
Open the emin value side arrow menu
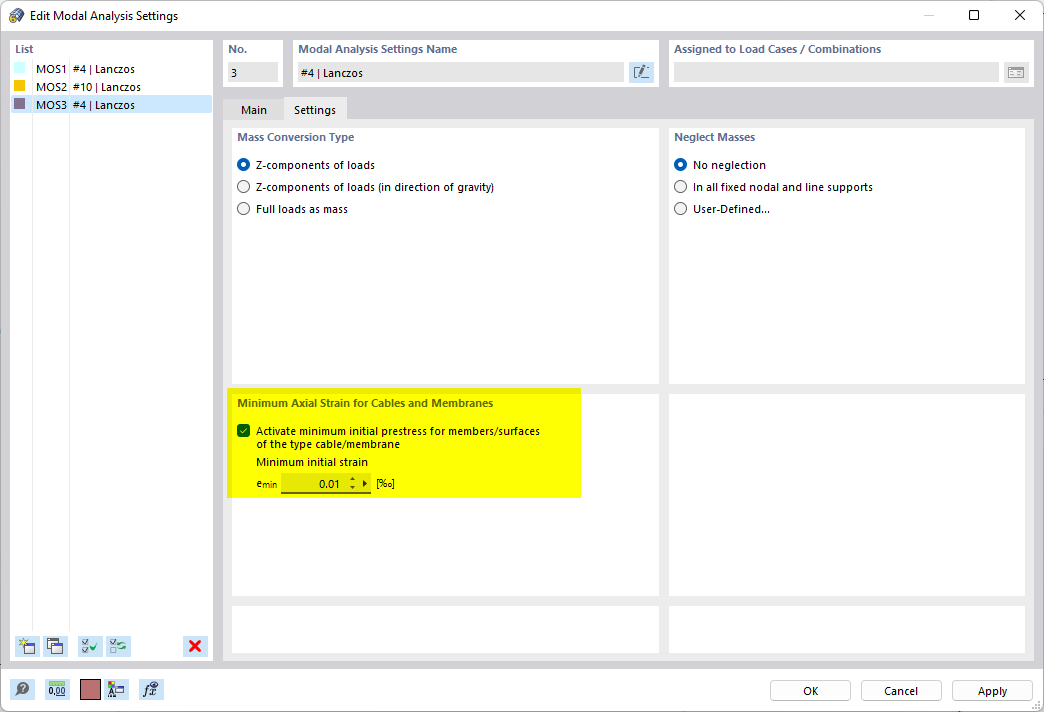pos(364,484)
